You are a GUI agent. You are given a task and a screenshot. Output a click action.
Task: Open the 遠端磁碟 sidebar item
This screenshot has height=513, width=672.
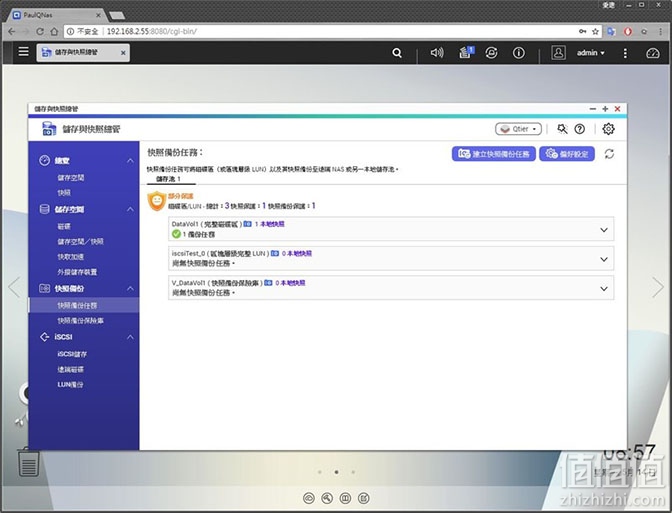(71, 369)
